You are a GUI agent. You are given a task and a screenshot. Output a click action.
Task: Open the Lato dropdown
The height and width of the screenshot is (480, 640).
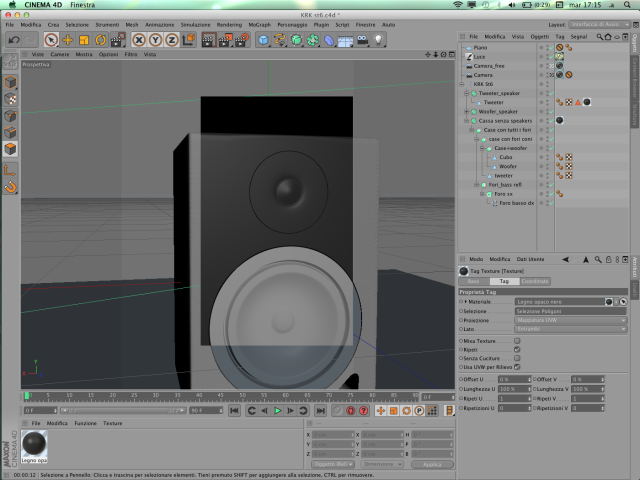(x=571, y=329)
